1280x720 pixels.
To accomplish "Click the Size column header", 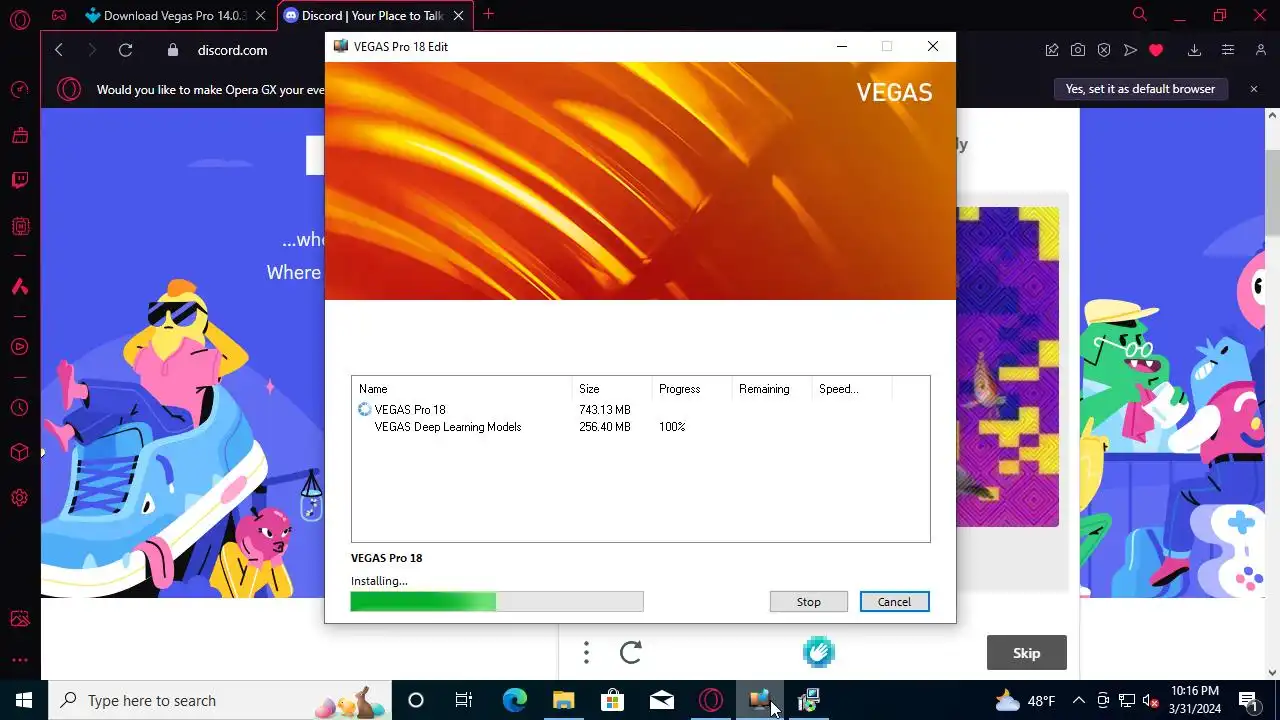I will tap(612, 389).
